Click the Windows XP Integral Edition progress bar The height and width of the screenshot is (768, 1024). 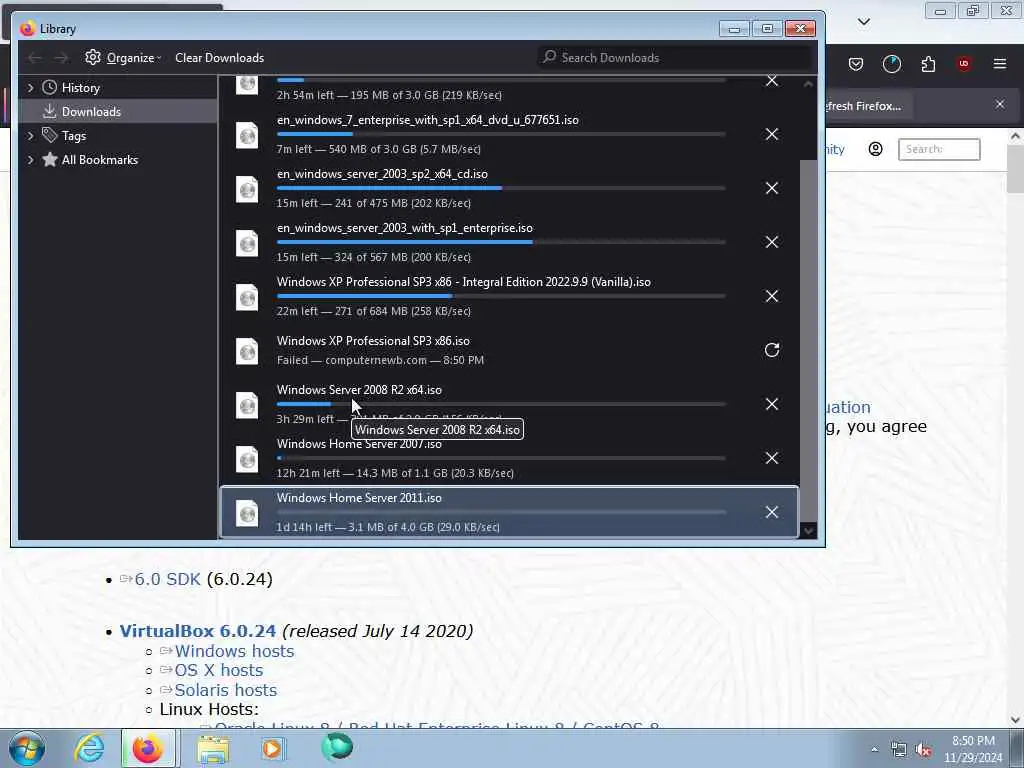(x=501, y=296)
